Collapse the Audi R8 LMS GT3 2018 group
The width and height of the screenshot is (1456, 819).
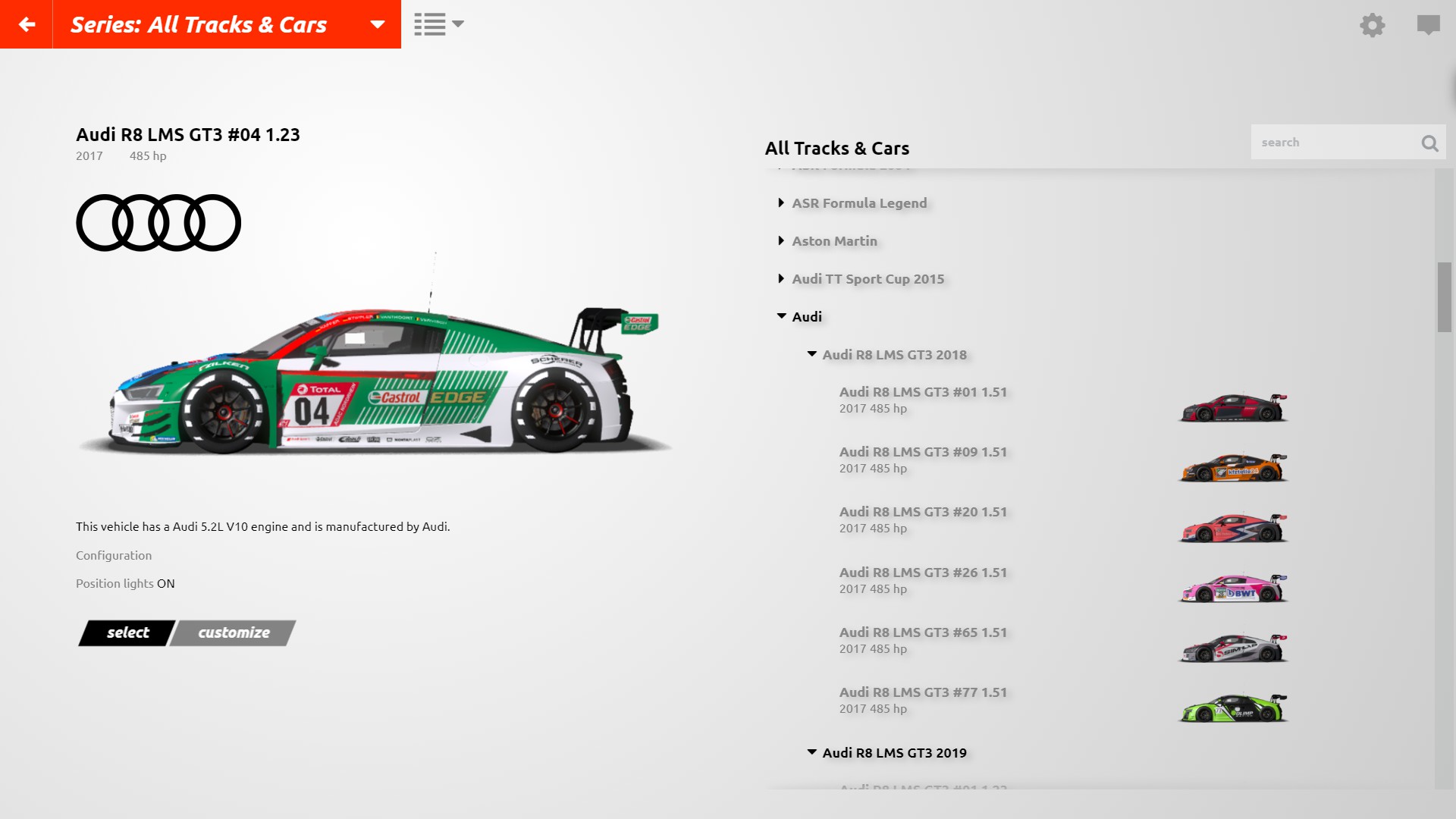pos(886,355)
